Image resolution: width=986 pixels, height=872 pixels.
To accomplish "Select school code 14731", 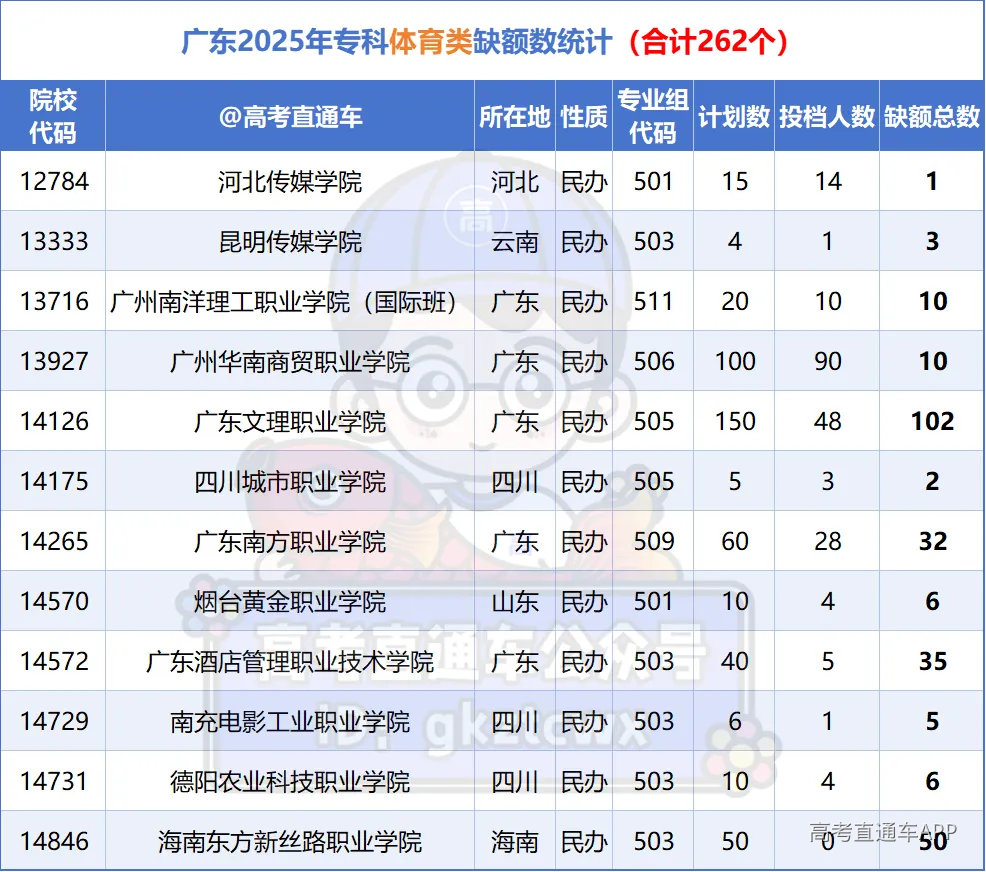I will (x=54, y=782).
